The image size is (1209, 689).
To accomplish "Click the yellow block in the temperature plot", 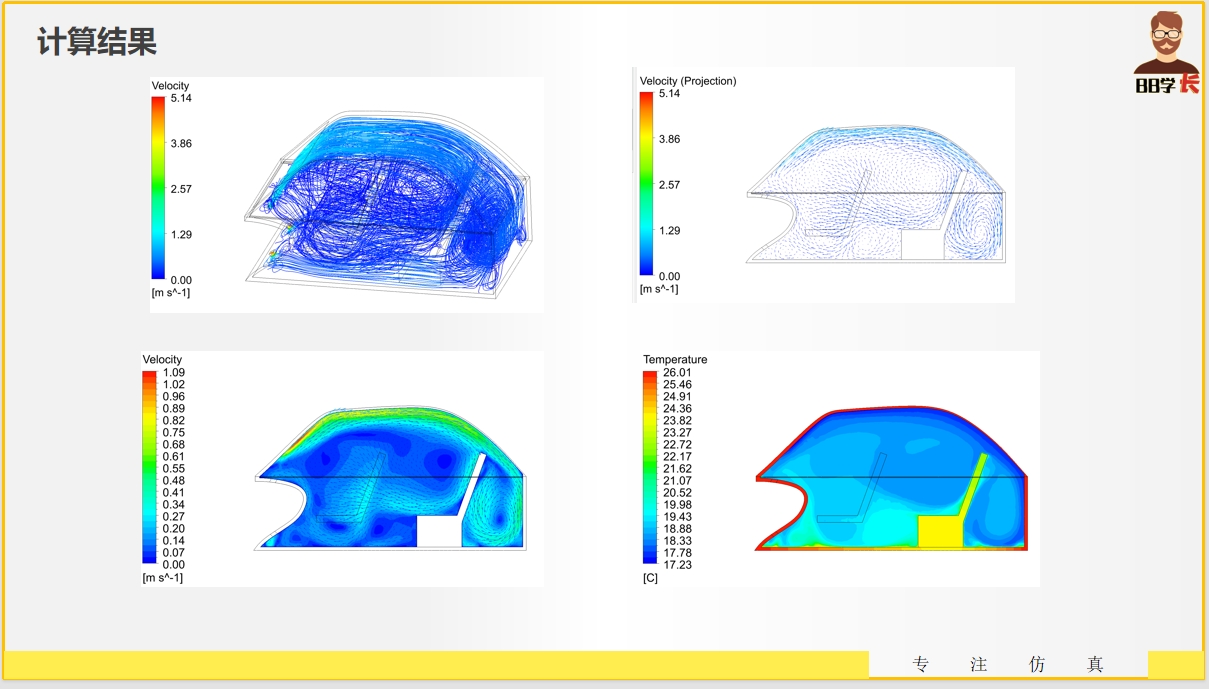I will (x=939, y=531).
